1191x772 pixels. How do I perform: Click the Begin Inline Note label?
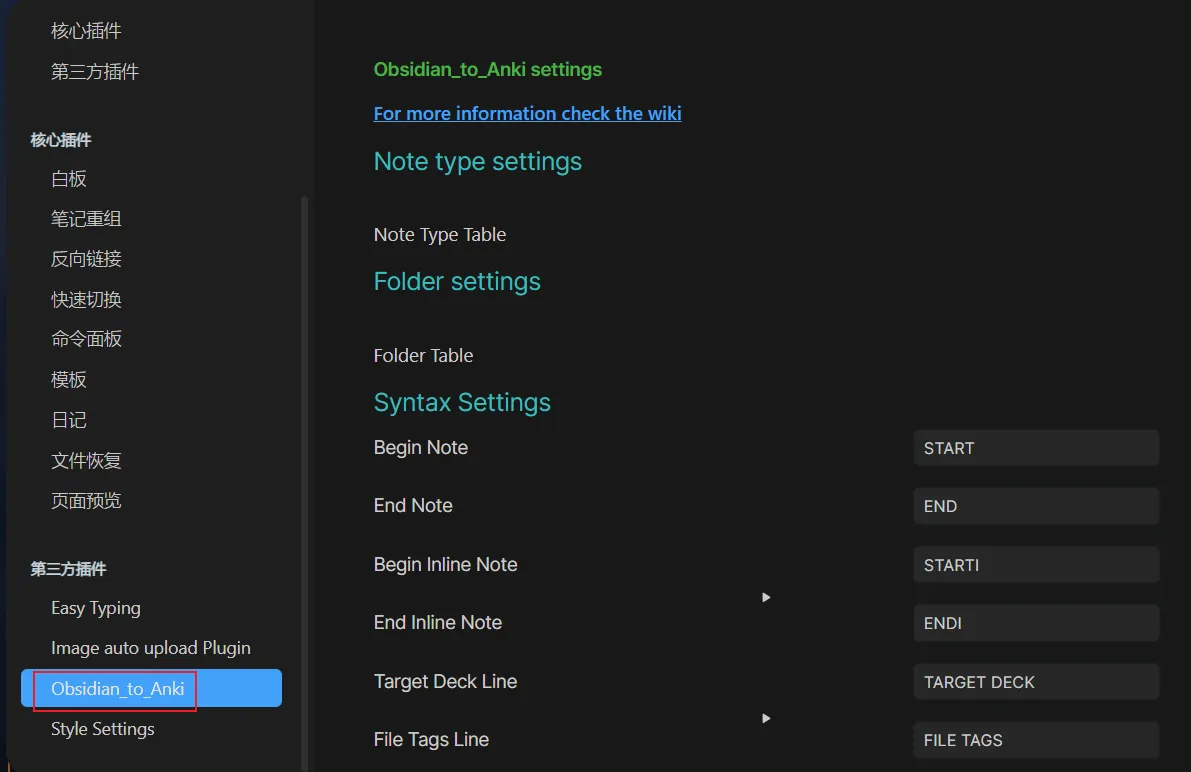tap(445, 565)
